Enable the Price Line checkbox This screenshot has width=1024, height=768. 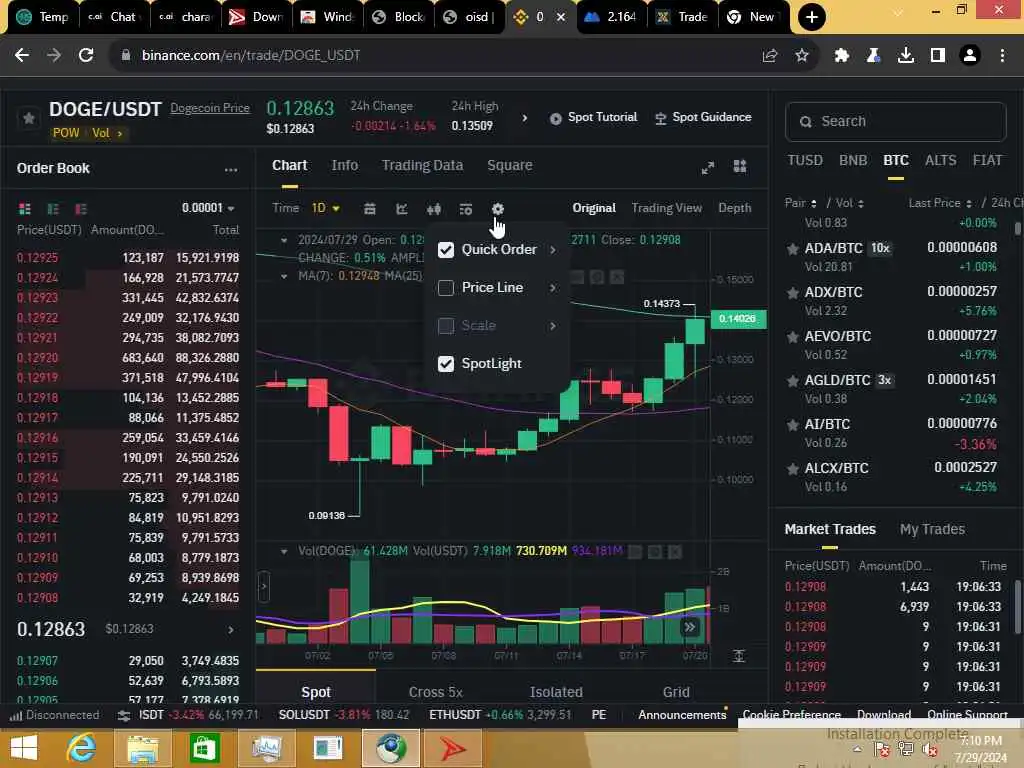446,288
